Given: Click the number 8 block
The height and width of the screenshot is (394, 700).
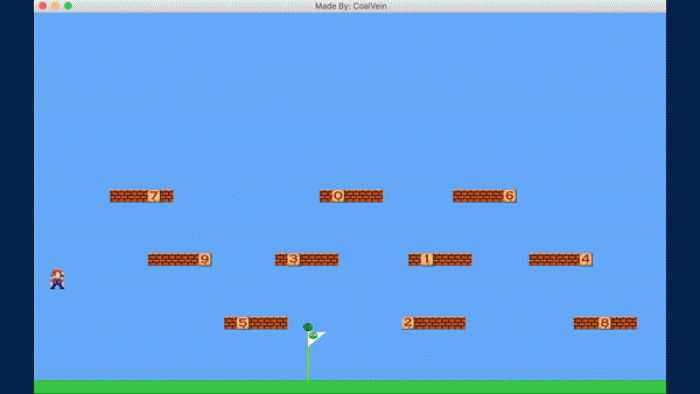Looking at the screenshot, I should tap(605, 323).
